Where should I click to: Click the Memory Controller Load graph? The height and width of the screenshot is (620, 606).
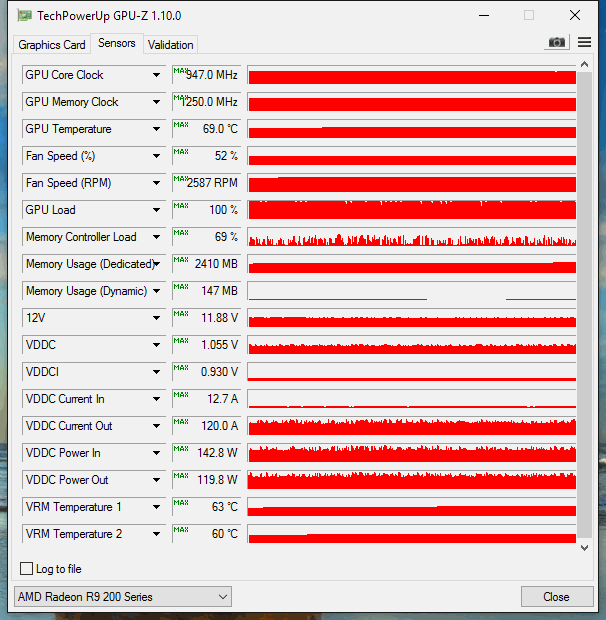412,237
